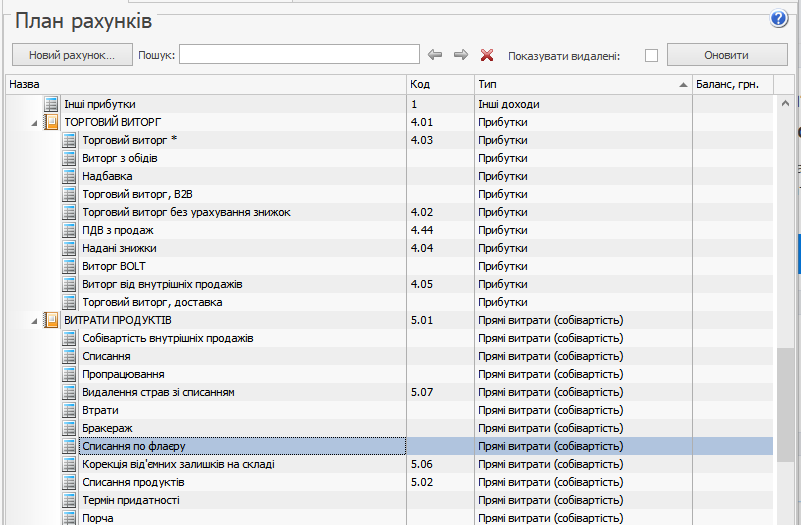This screenshot has height=525, width=801.
Task: Sort by the Тип column header
Action: pyautogui.click(x=580, y=84)
